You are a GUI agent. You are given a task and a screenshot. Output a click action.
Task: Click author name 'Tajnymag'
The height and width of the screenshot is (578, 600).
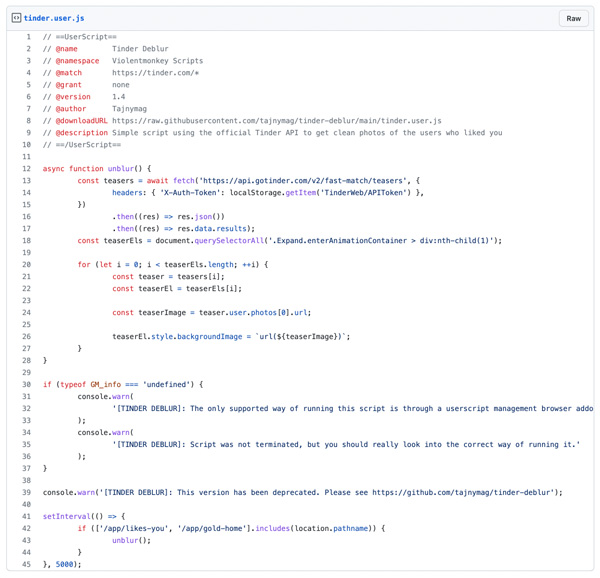point(129,109)
